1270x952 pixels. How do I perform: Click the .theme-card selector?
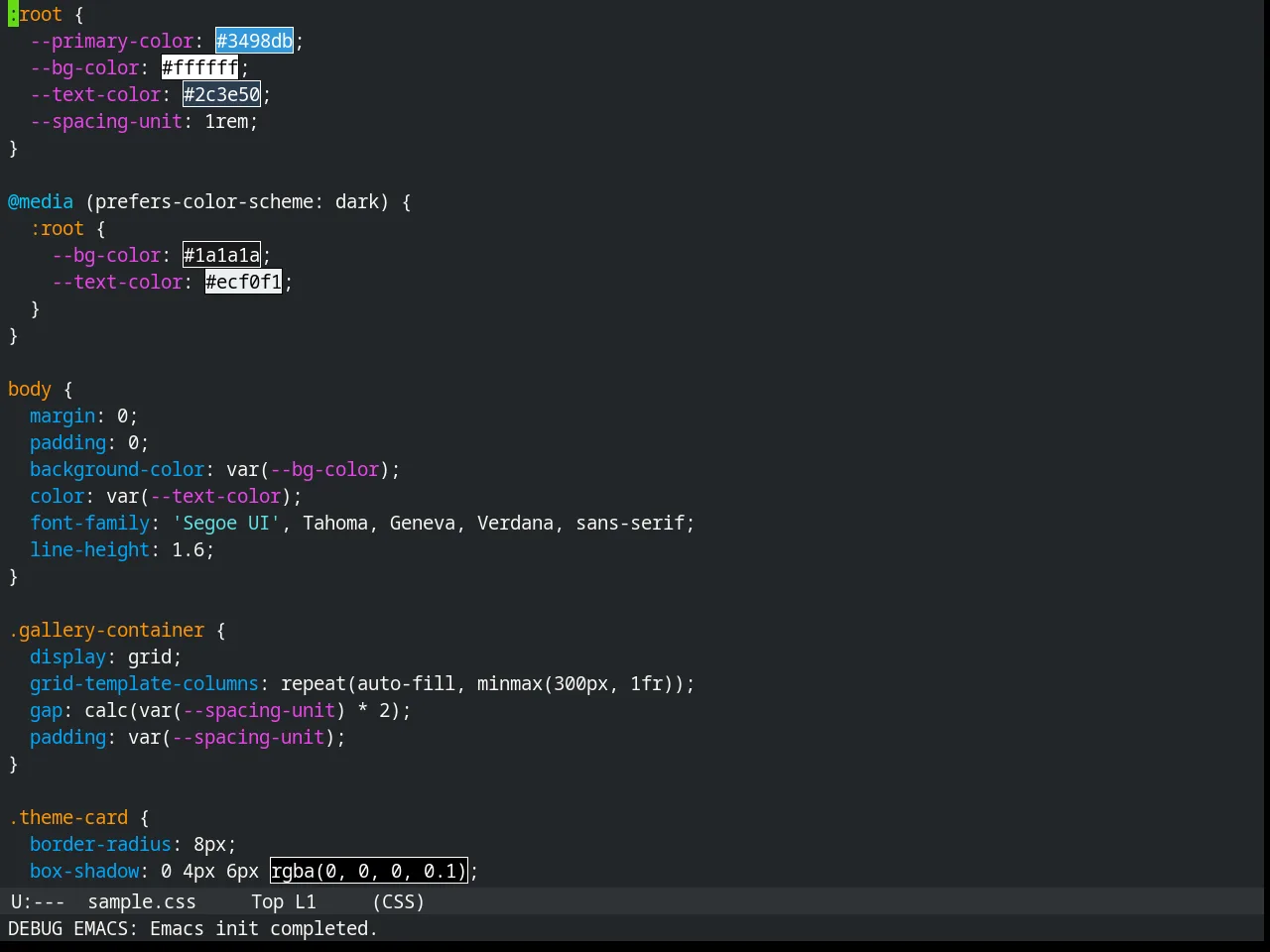(x=67, y=817)
